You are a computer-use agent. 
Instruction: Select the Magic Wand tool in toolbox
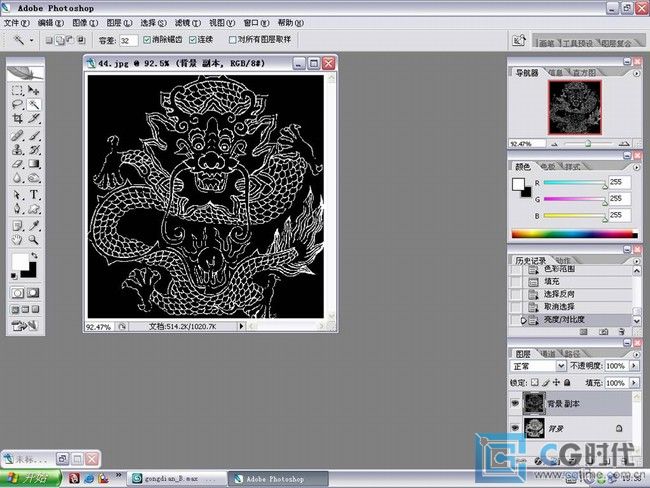click(34, 104)
